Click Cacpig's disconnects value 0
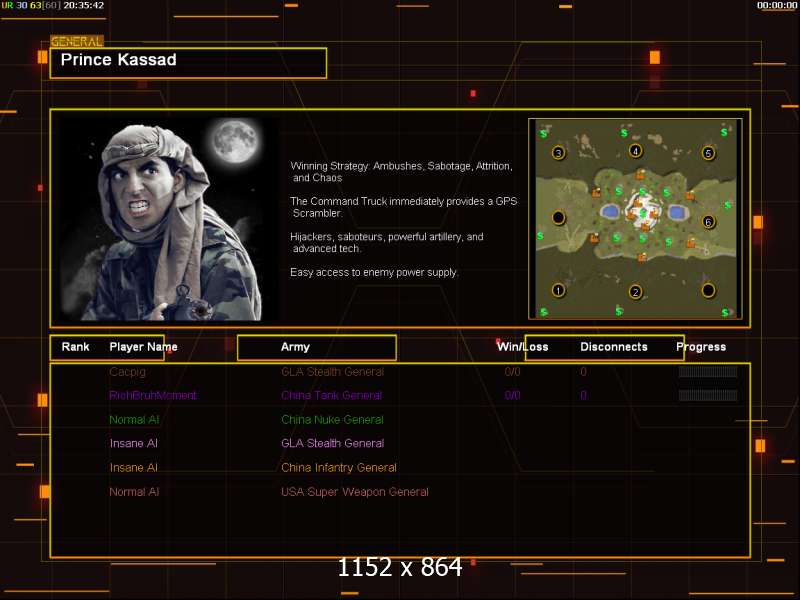The height and width of the screenshot is (600, 800). coord(583,372)
